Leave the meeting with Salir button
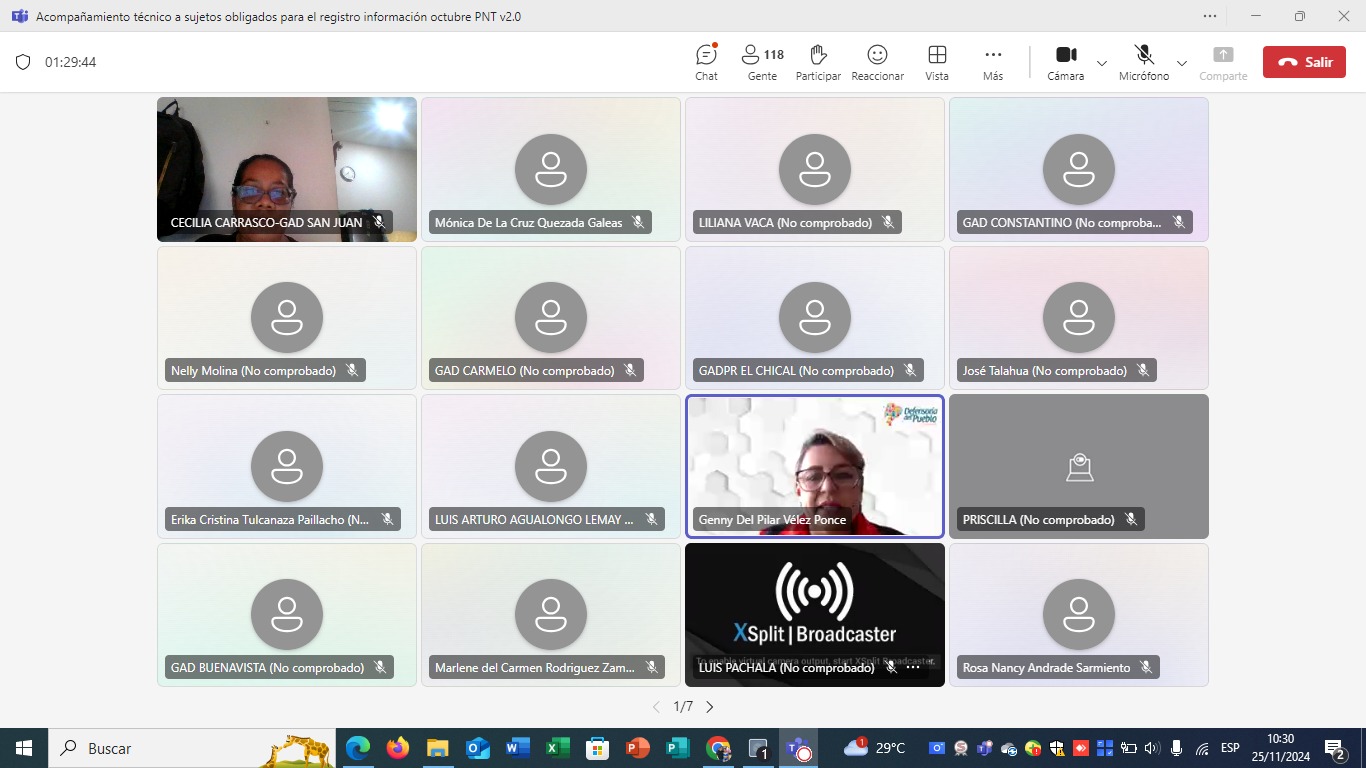The width and height of the screenshot is (1366, 768). pyautogui.click(x=1303, y=62)
